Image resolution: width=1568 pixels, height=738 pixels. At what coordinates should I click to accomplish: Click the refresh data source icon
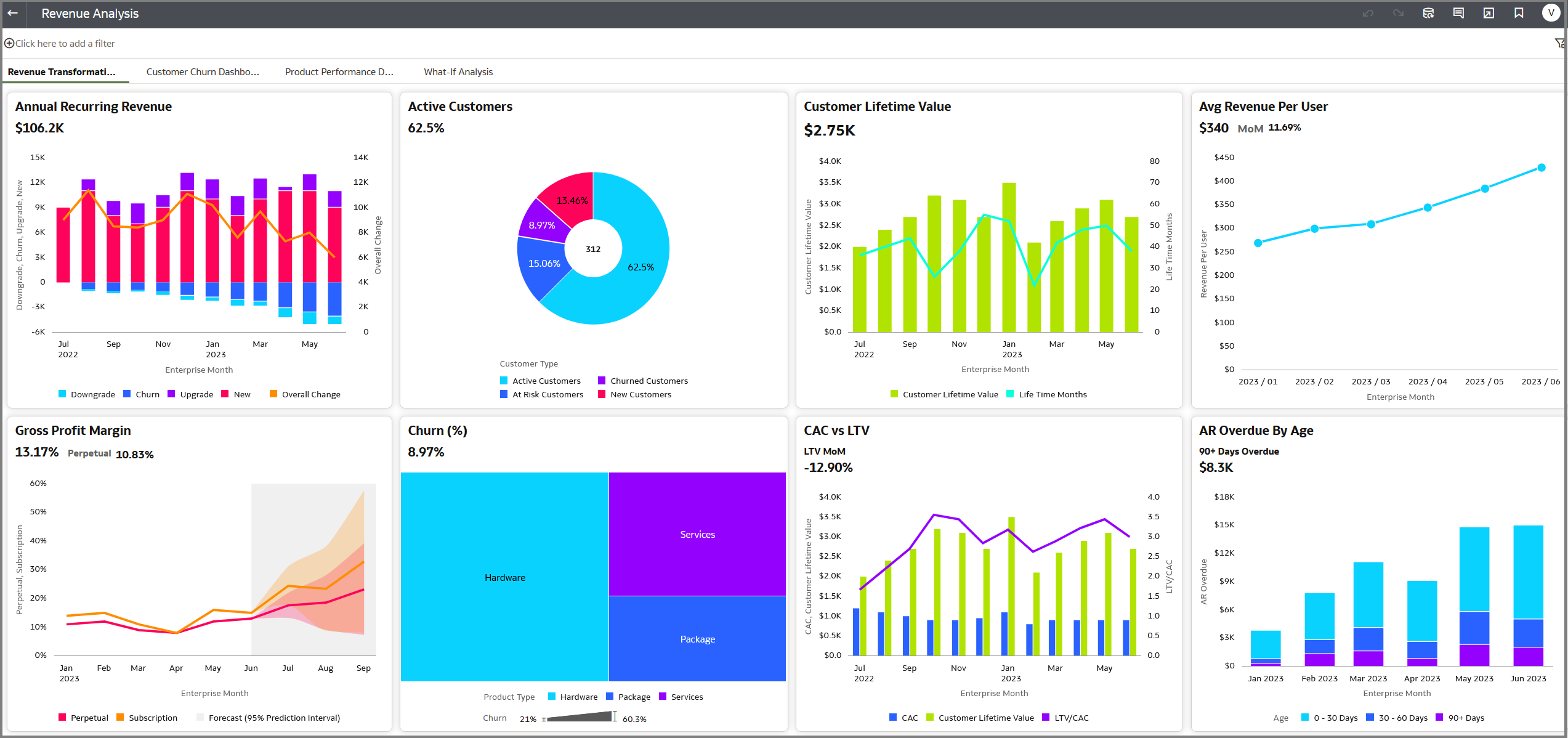1429,13
